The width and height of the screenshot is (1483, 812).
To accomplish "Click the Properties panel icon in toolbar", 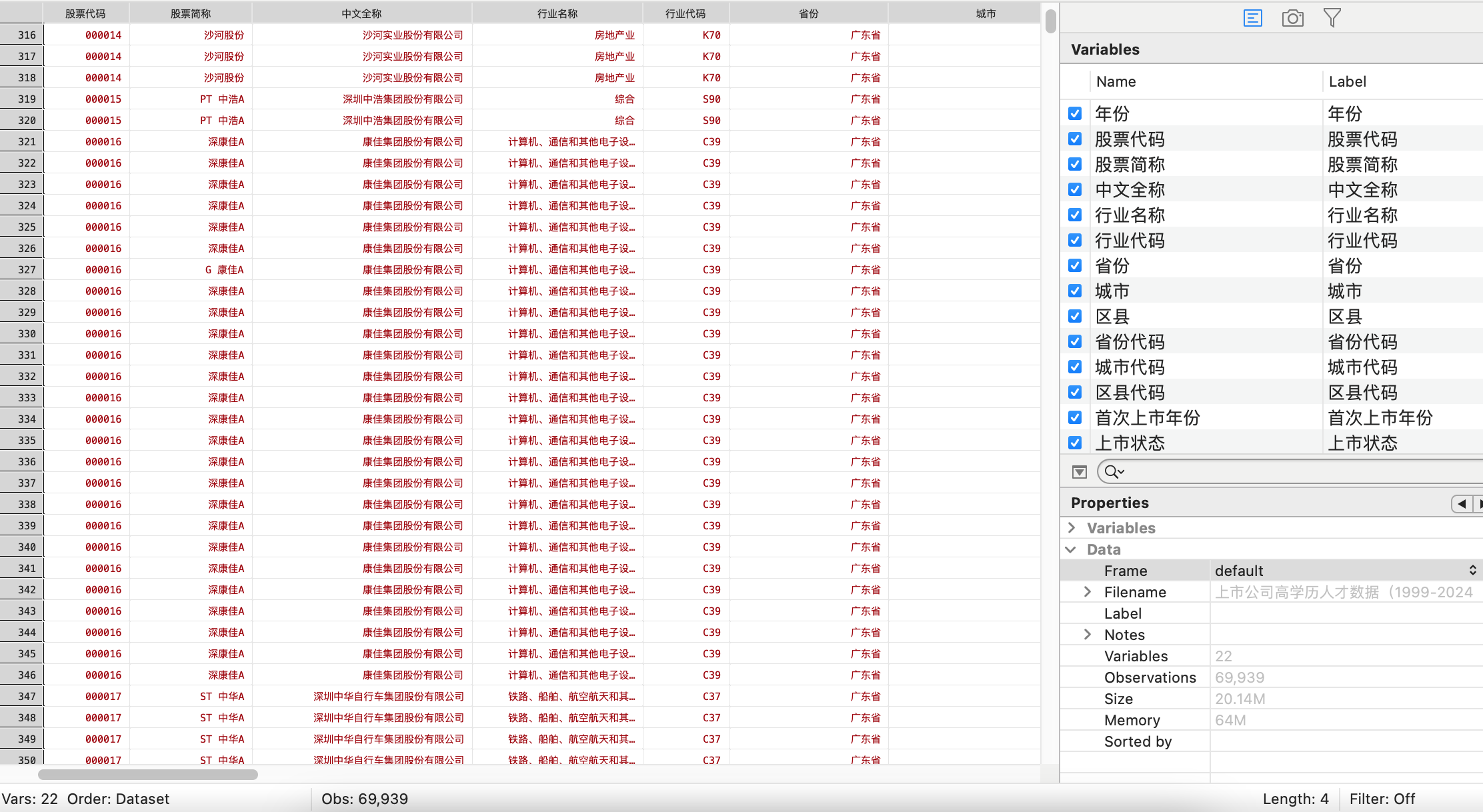I will point(1252,18).
